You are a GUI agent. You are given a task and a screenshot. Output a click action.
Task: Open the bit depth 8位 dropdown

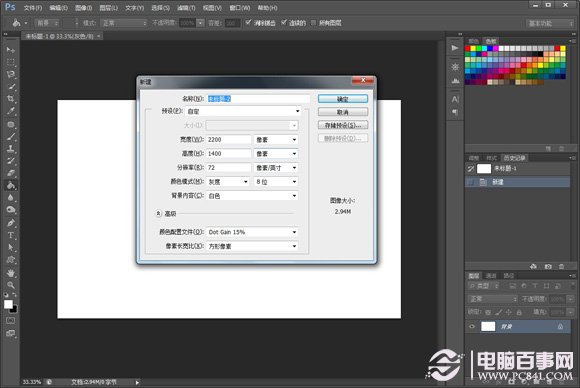276,182
